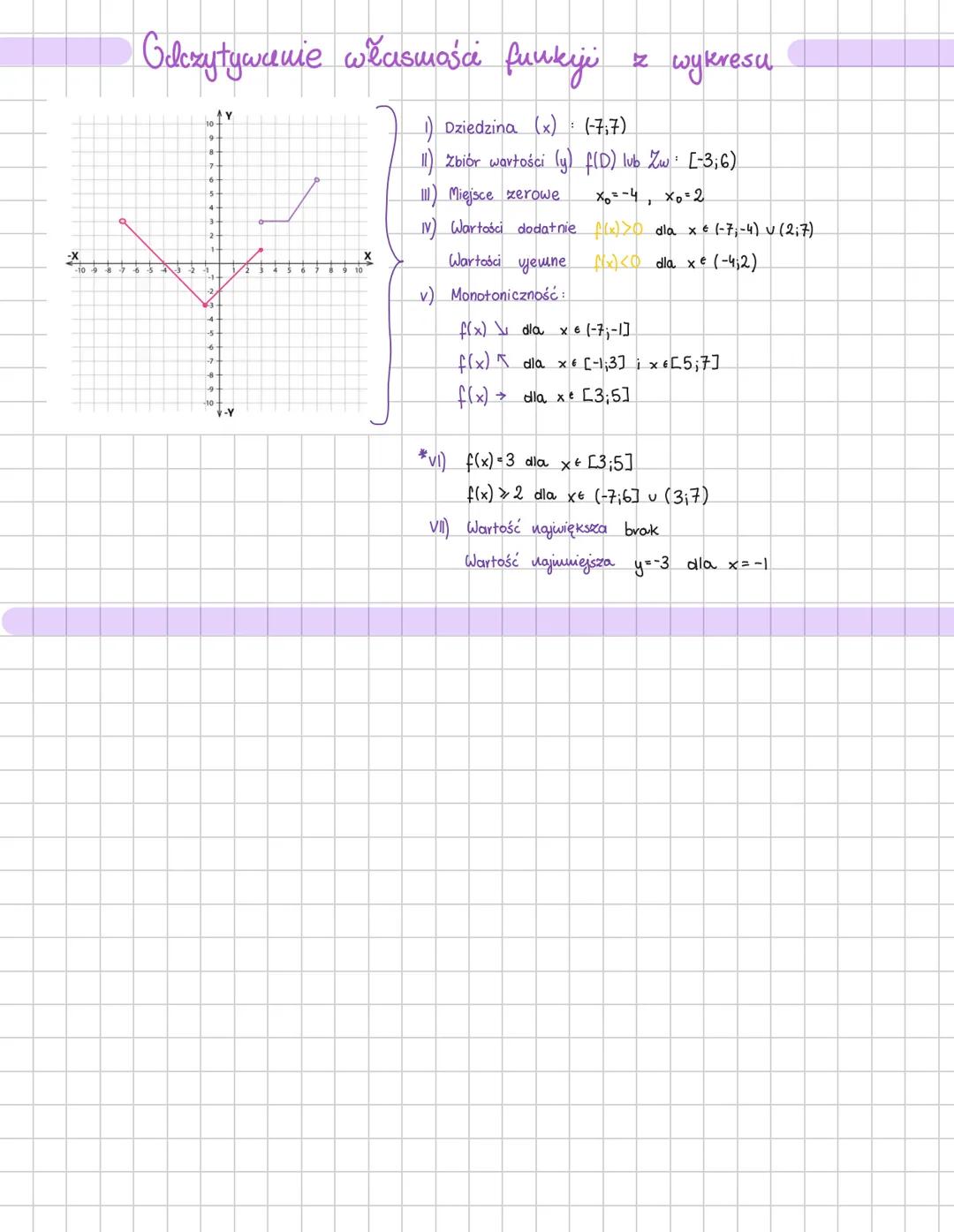The width and height of the screenshot is (954, 1232).
Task: Click the yellow 'f(x)<0' highlight
Action: pos(618,263)
